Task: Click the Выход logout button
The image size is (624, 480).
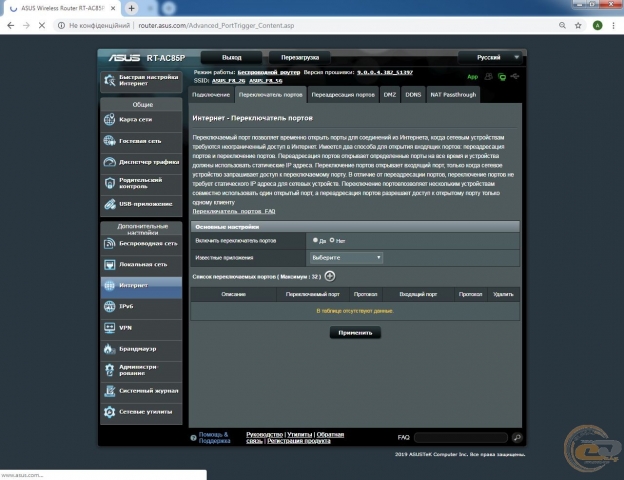Action: [x=232, y=57]
